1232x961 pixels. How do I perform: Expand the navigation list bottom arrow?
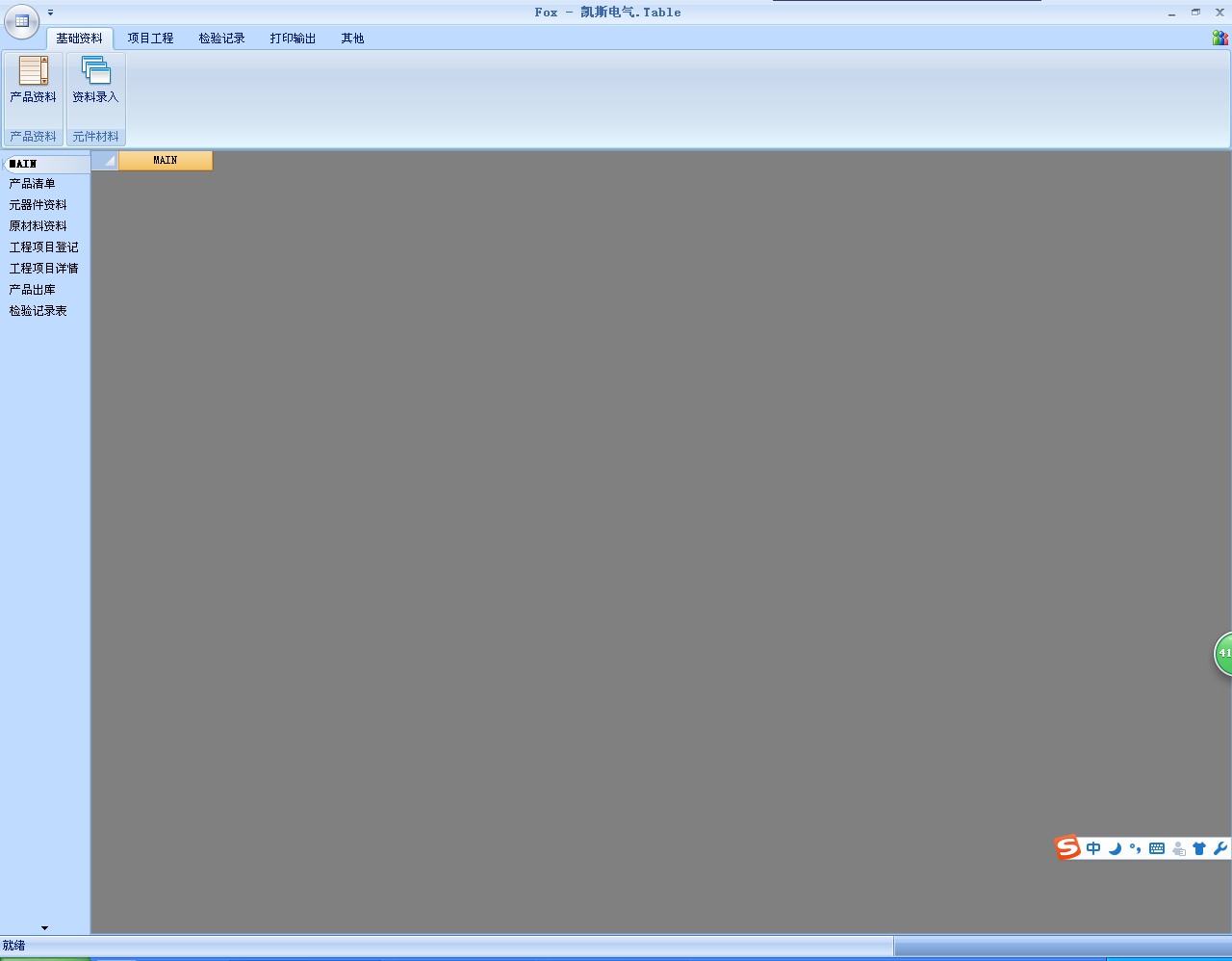point(44,928)
